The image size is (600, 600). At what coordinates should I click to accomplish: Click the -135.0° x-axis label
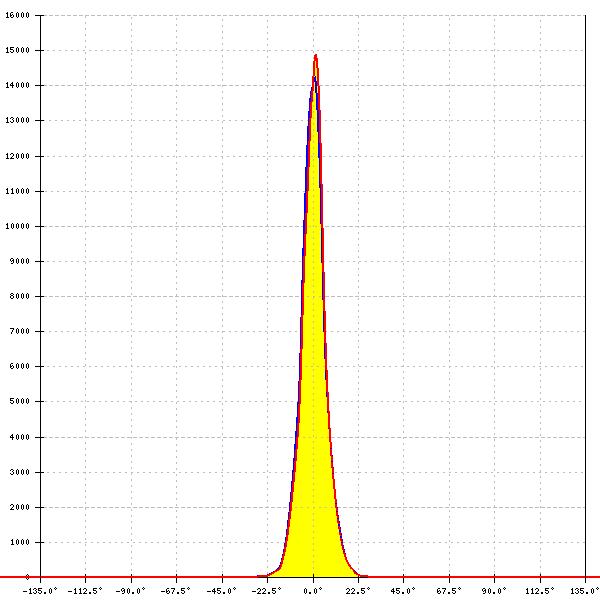[x=40, y=591]
